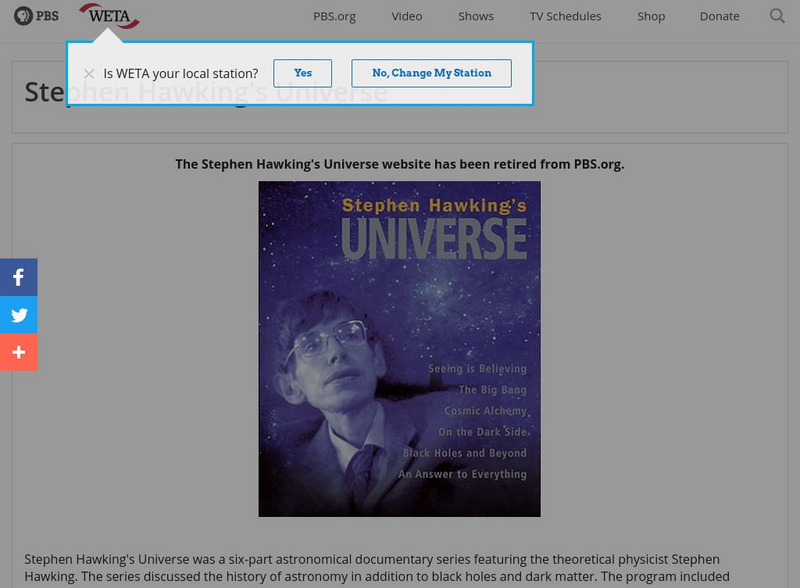Image resolution: width=800 pixels, height=588 pixels.
Task: Open the site search
Action: tap(775, 16)
